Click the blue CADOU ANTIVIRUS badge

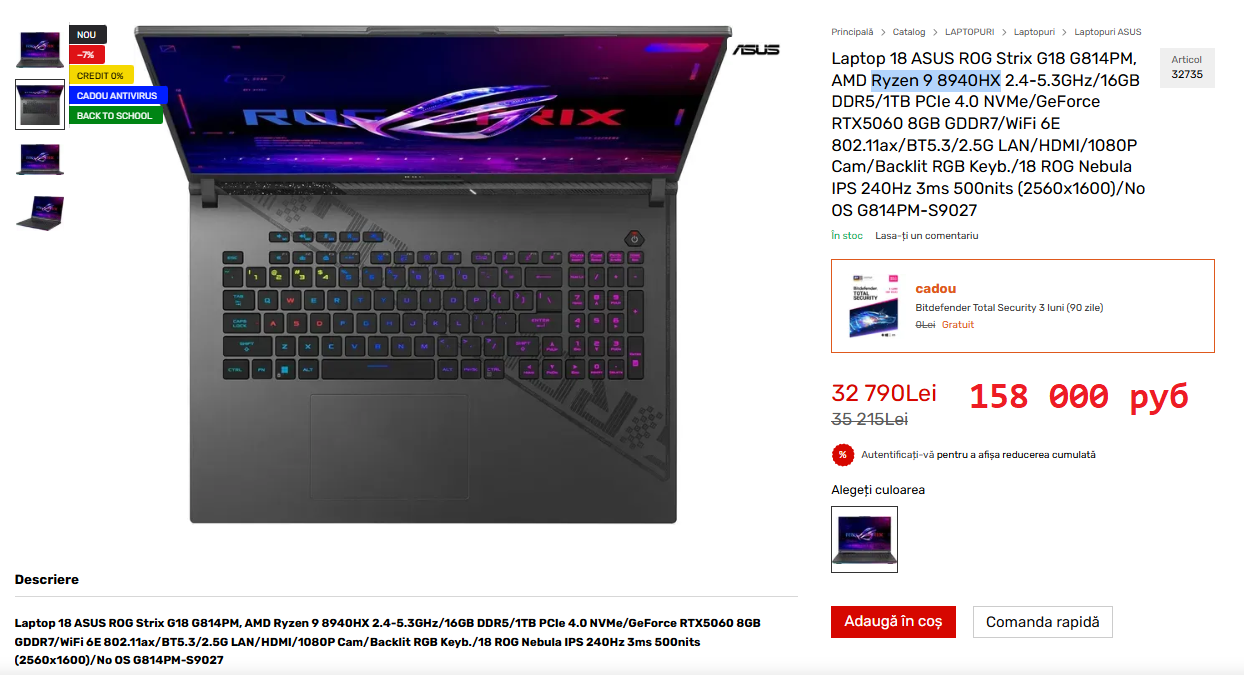[x=118, y=95]
